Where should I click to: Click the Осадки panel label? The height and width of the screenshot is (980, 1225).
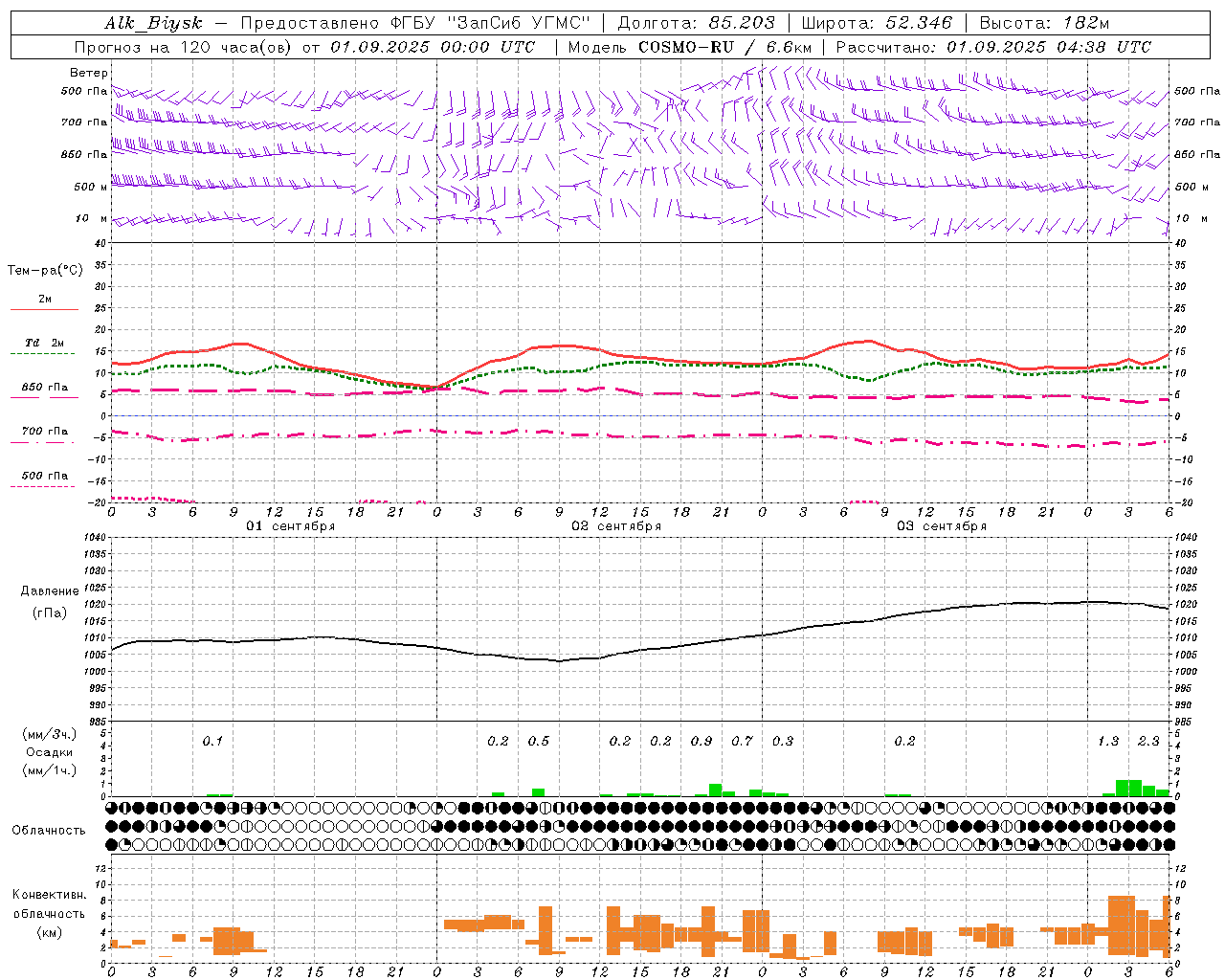click(x=50, y=752)
